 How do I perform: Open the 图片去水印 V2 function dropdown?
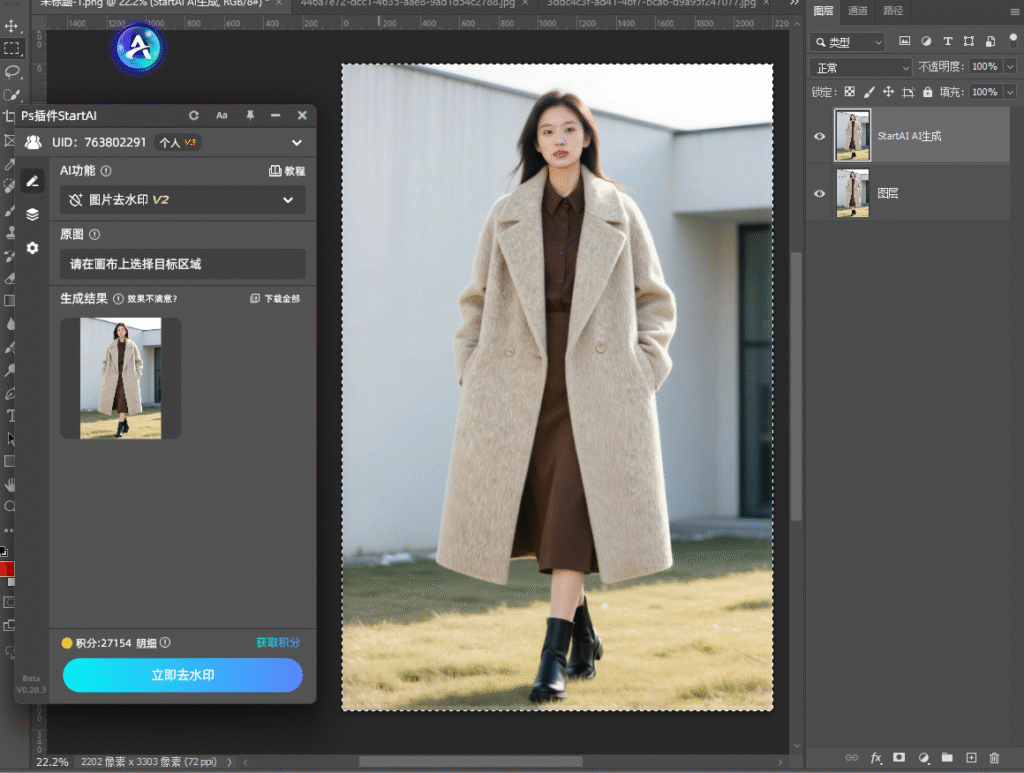pos(182,200)
